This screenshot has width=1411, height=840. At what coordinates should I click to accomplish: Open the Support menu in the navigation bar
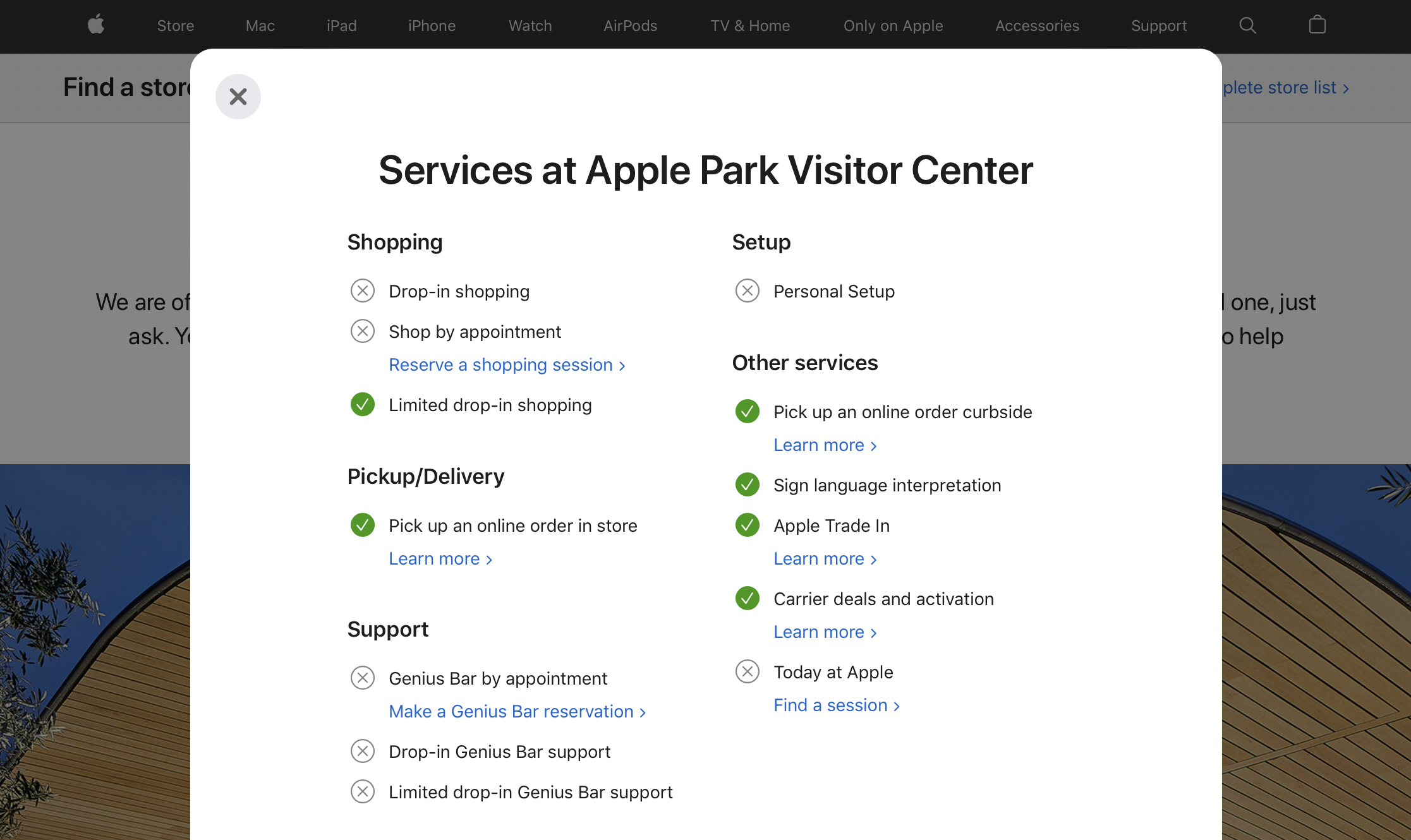point(1158,26)
